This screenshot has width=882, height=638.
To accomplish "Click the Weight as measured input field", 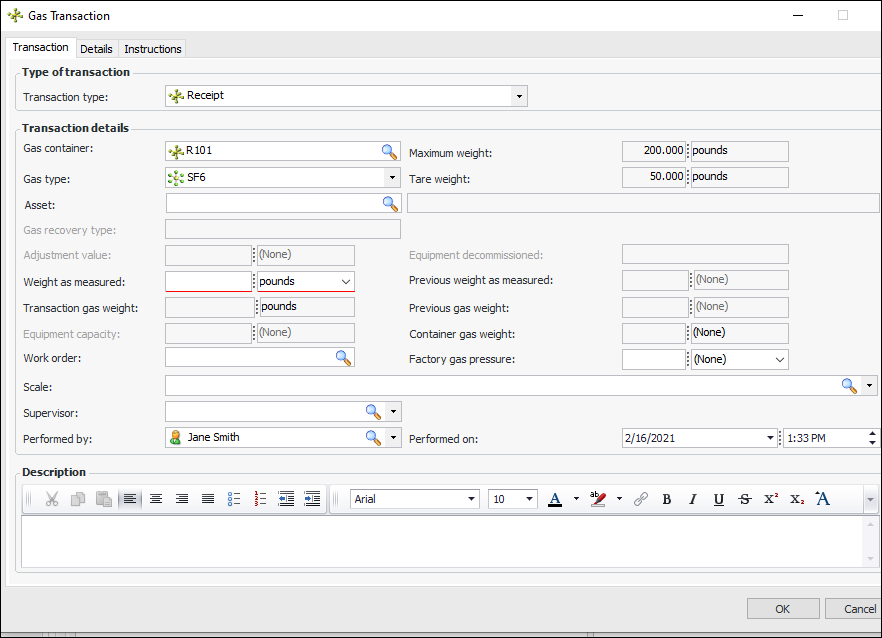I will coord(208,282).
